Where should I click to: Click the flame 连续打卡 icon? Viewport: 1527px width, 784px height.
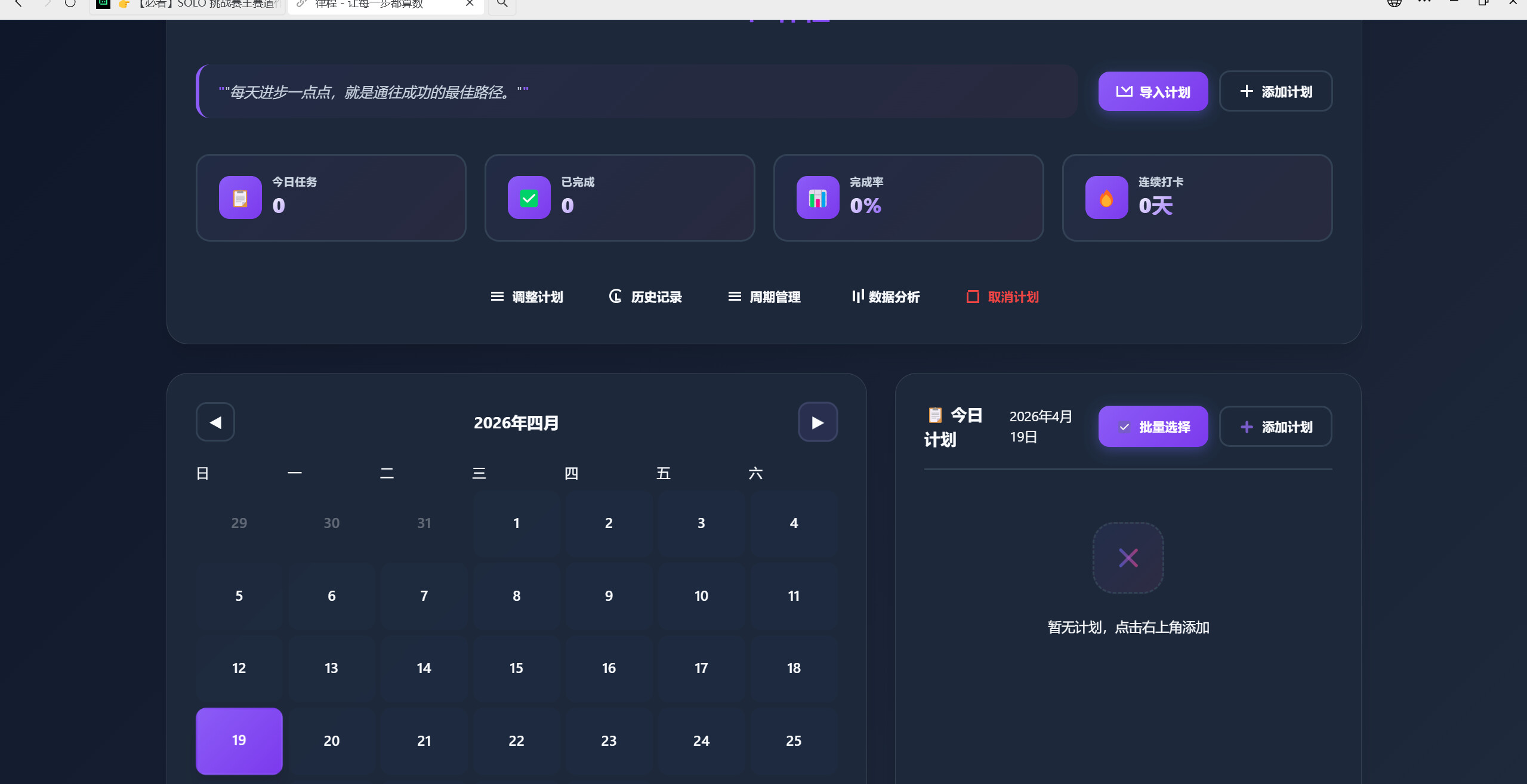tap(1106, 197)
